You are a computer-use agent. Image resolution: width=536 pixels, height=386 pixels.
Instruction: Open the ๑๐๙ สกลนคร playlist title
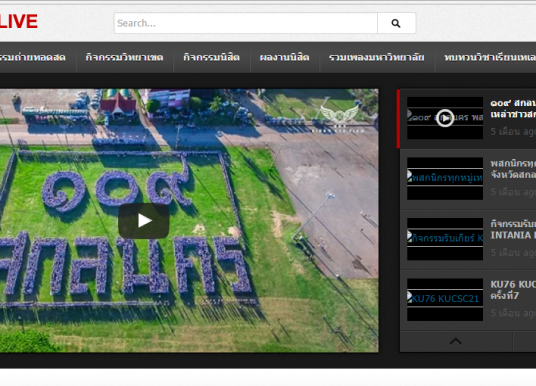pyautogui.click(x=513, y=109)
